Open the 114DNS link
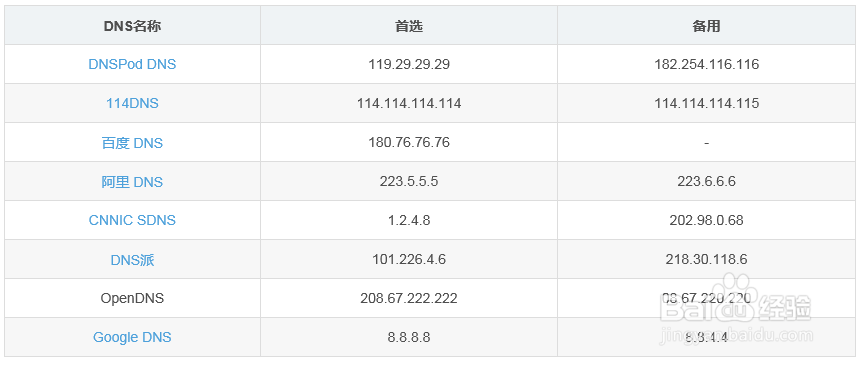 (132, 103)
